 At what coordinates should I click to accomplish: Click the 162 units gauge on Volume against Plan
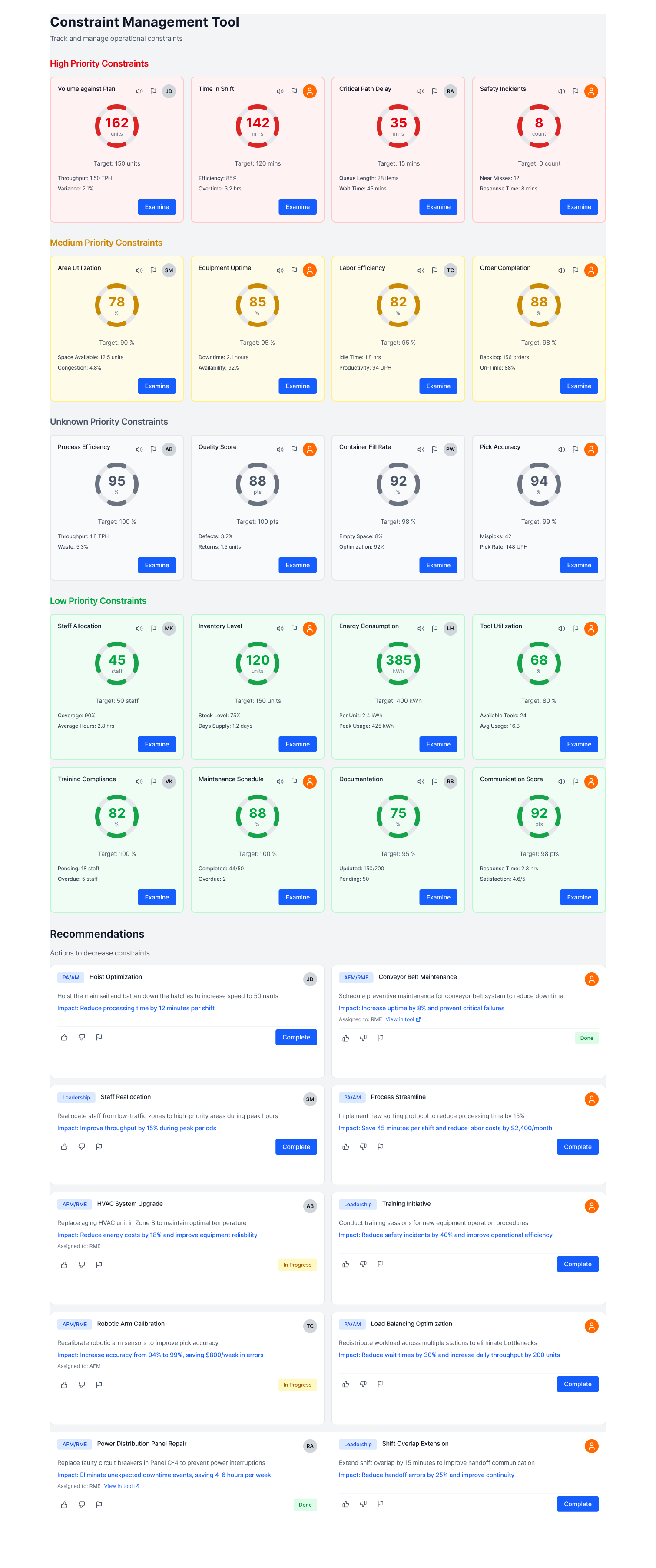(117, 126)
